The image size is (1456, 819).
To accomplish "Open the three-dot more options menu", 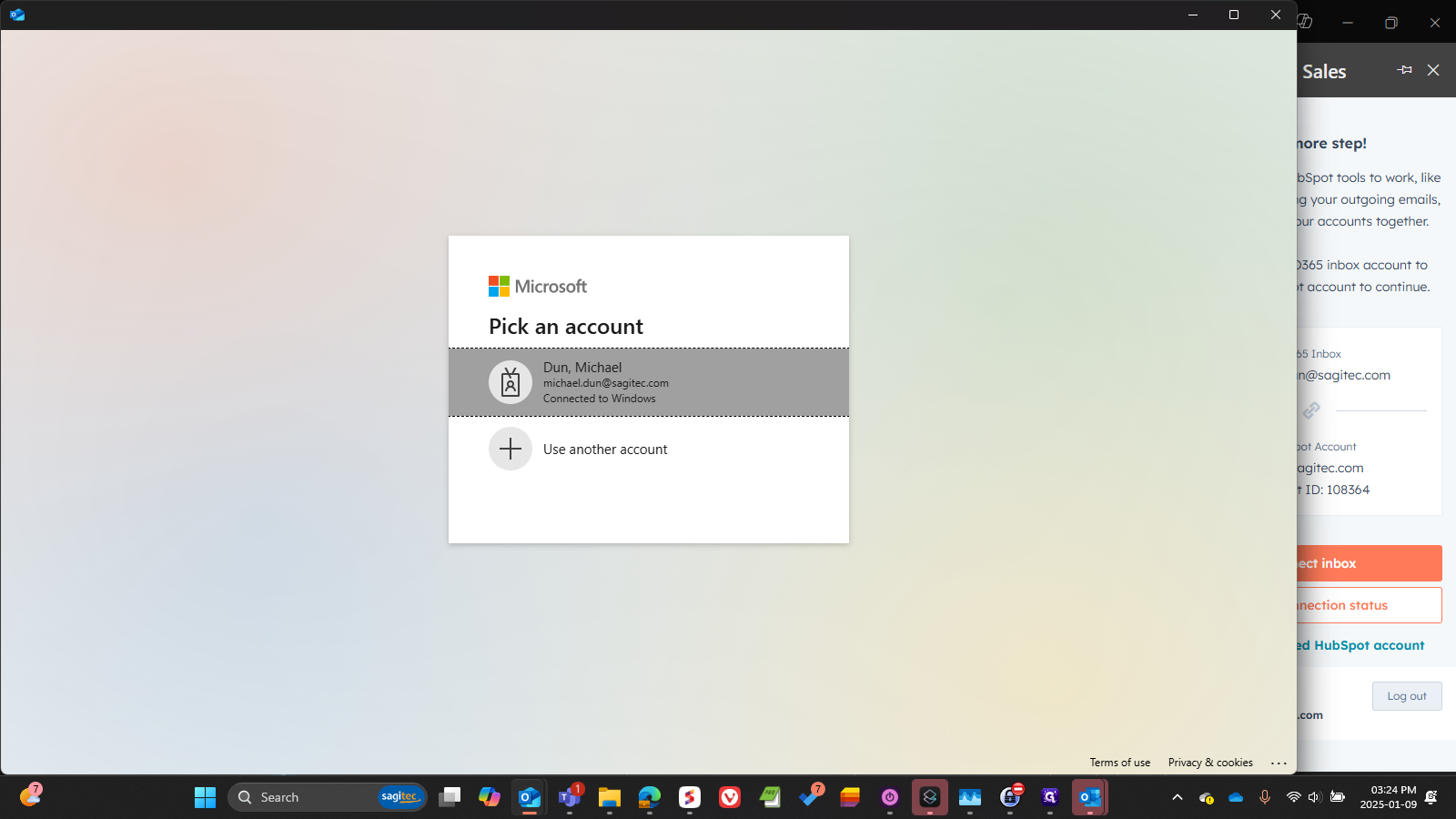I will point(1279,763).
